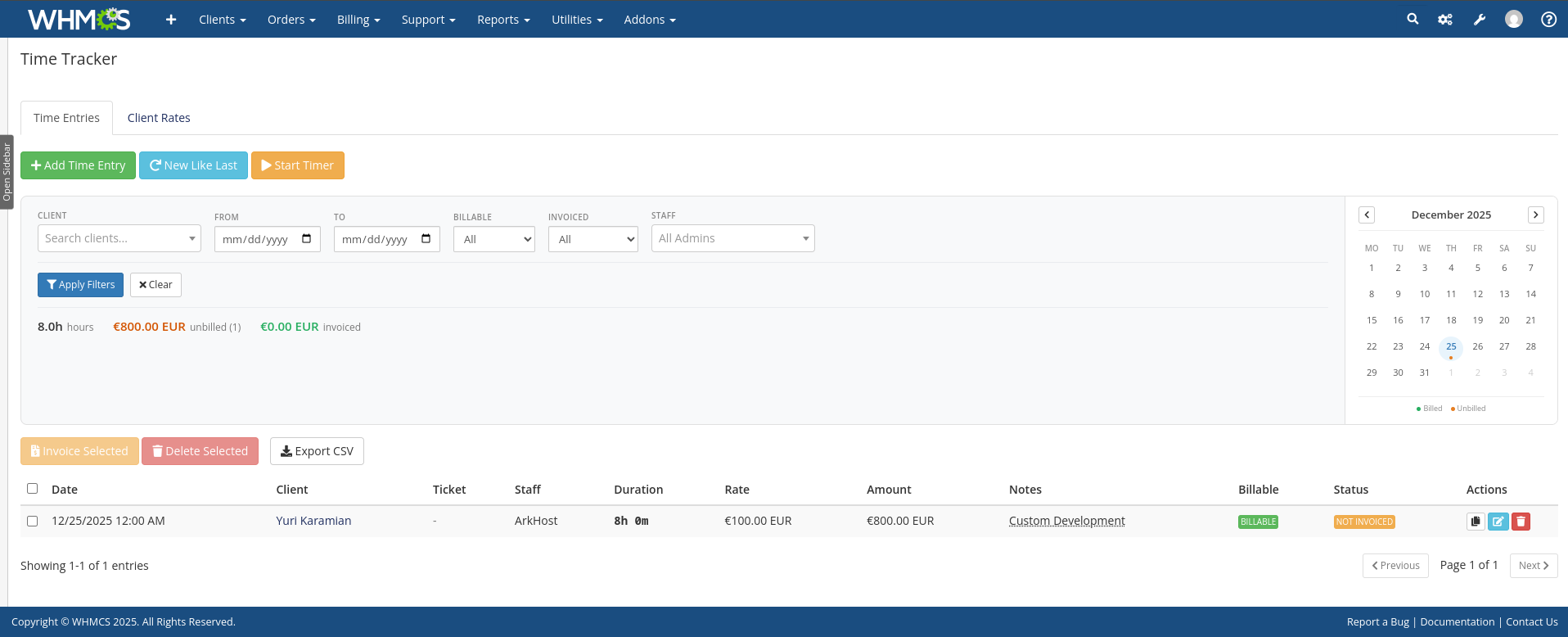Select the Yuri Karamian entry checkbox

33,522
